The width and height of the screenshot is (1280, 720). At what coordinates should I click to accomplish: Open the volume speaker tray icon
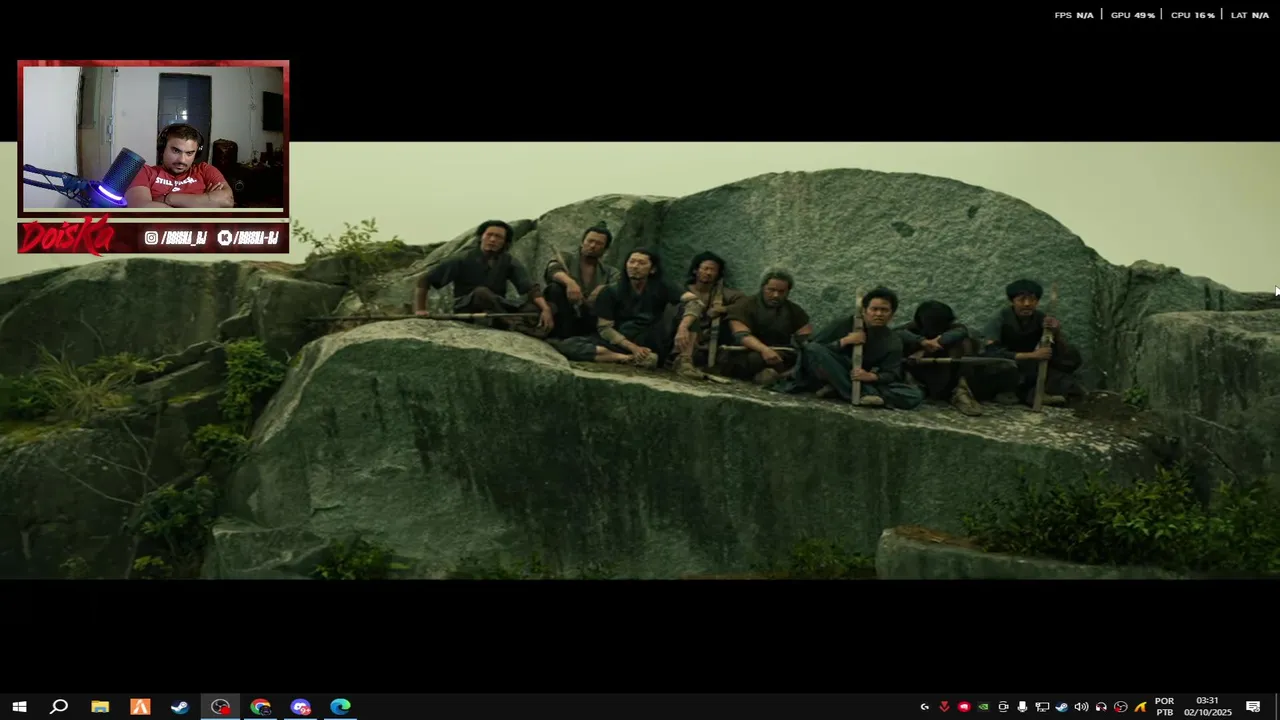[1081, 706]
